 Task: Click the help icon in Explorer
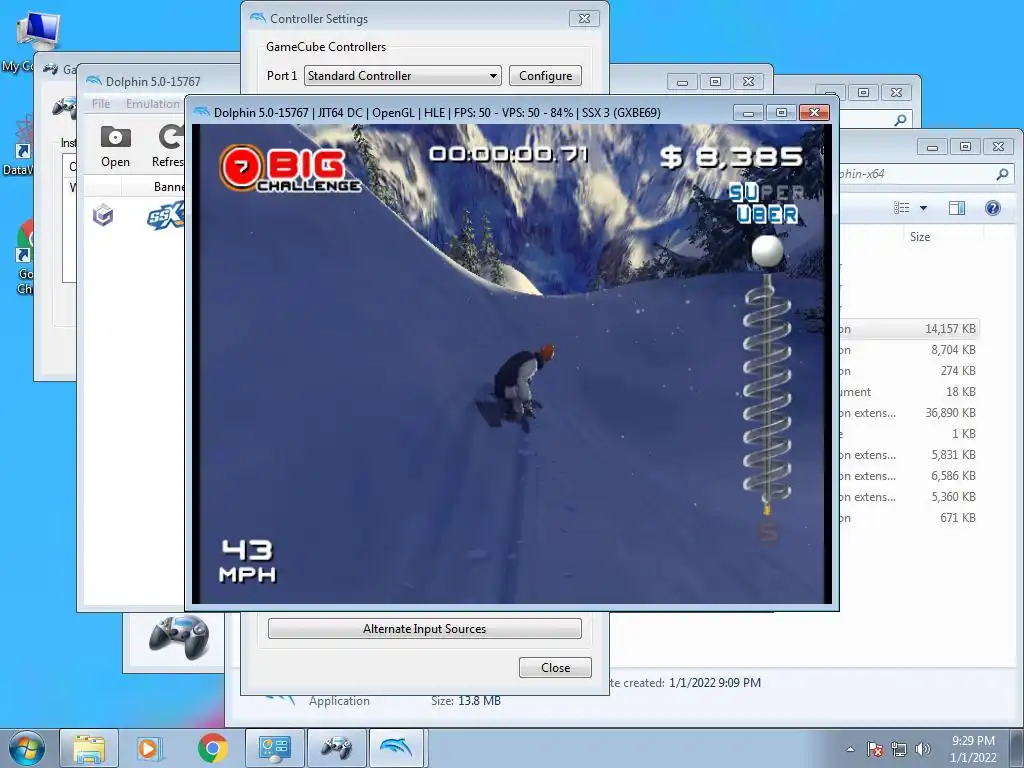click(x=993, y=208)
